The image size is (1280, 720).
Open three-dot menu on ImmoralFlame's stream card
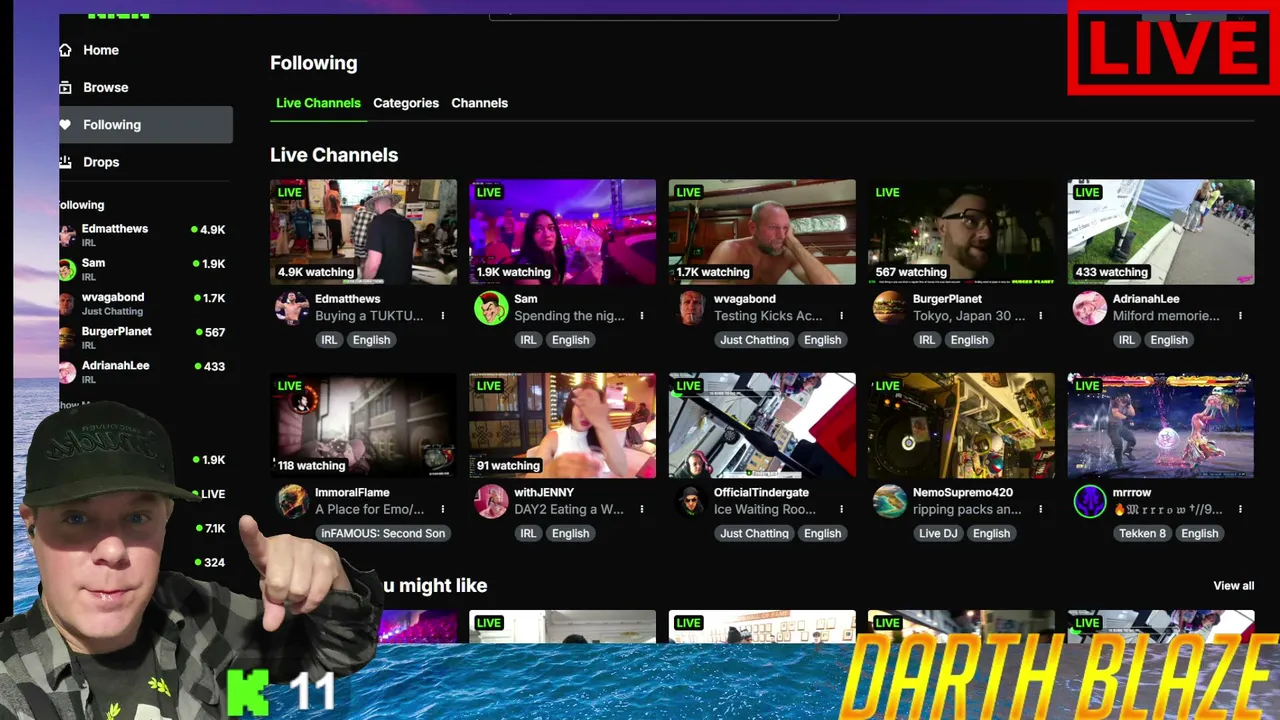click(x=443, y=509)
